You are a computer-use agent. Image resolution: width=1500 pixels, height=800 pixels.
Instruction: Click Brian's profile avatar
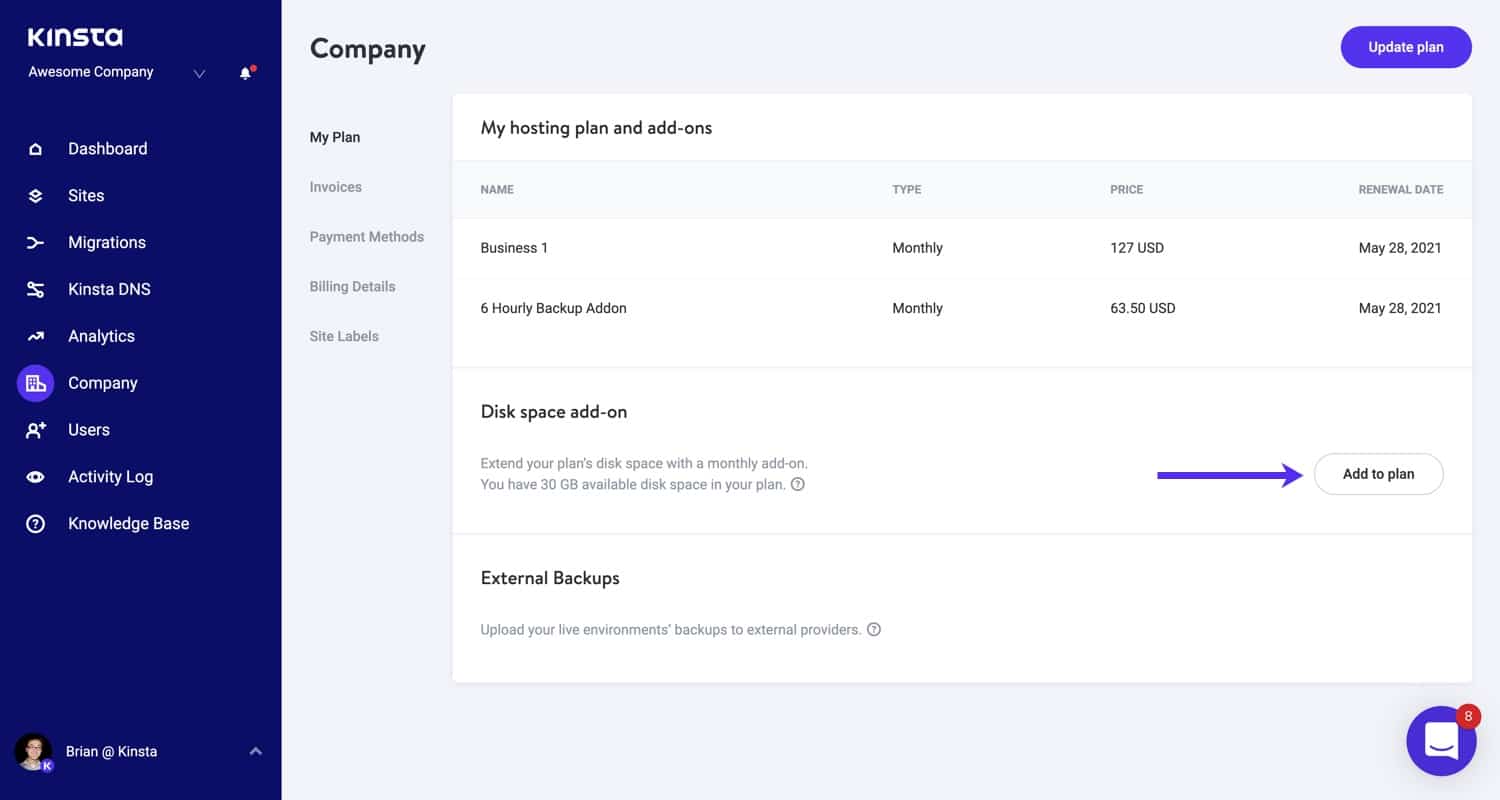[33, 752]
